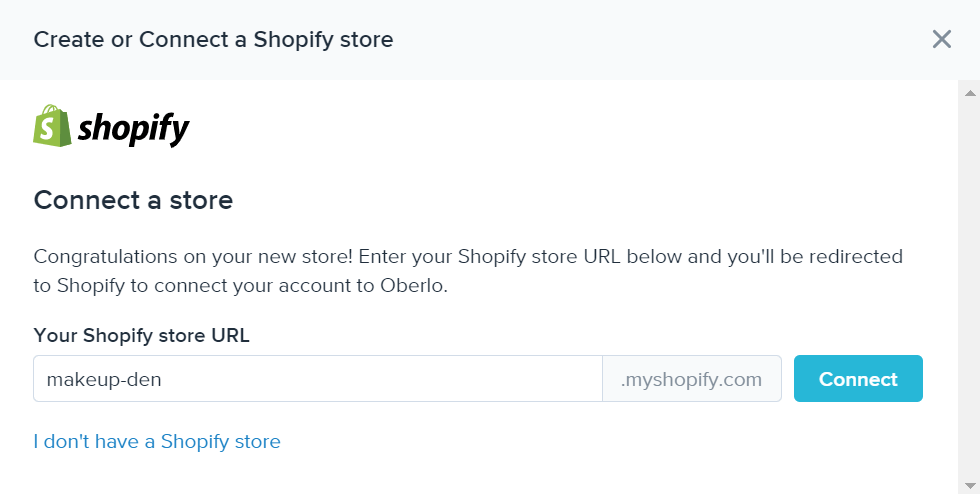Image resolution: width=980 pixels, height=494 pixels.
Task: Click the word "redirected" in the description
Action: (x=853, y=256)
